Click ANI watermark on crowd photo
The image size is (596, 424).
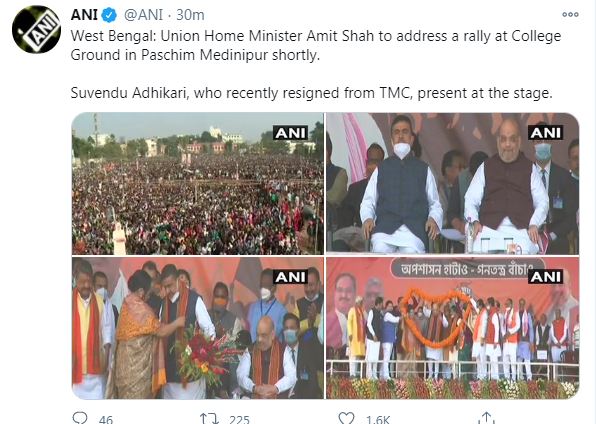(290, 133)
